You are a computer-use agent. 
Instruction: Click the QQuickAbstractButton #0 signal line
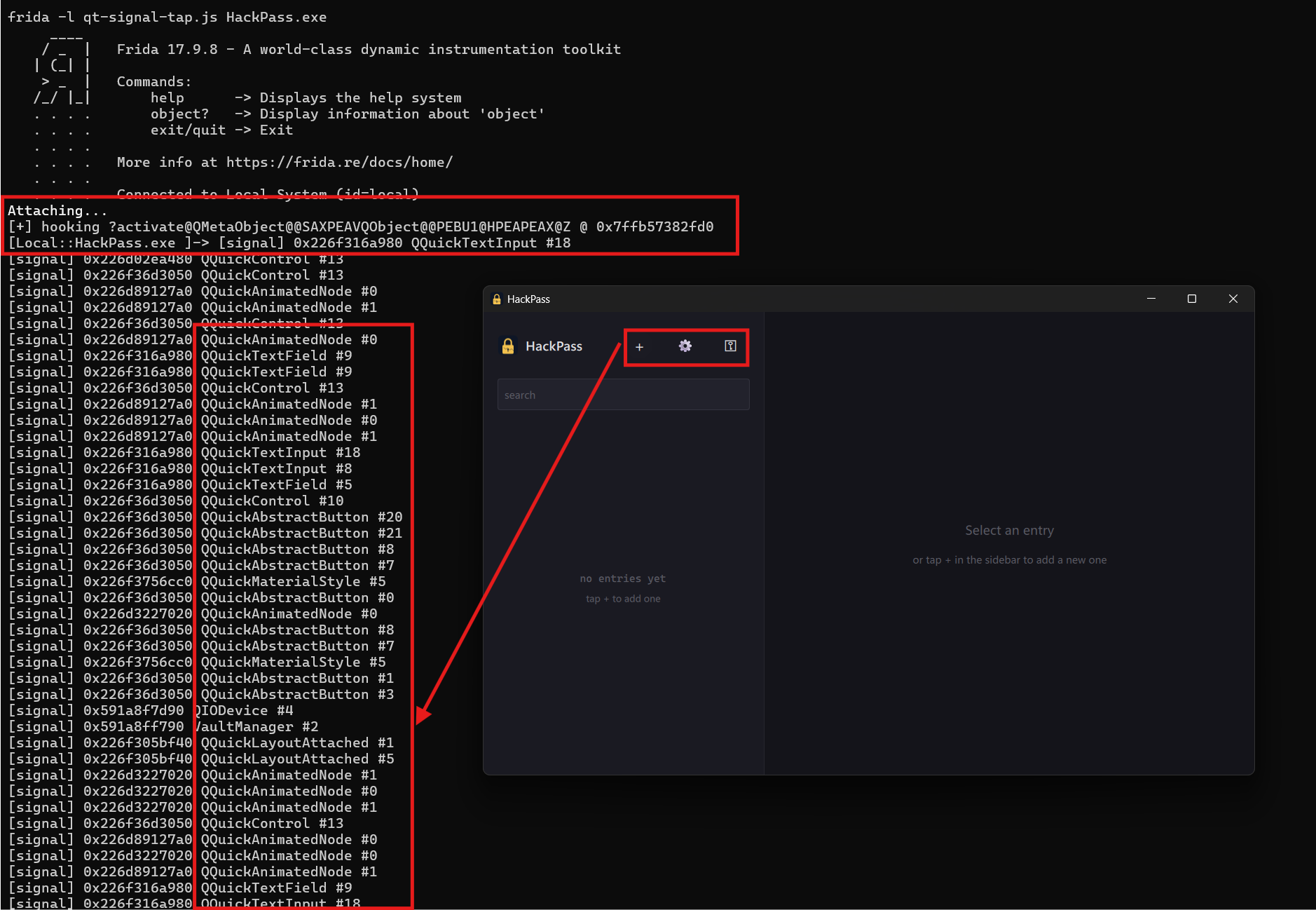tap(201, 598)
